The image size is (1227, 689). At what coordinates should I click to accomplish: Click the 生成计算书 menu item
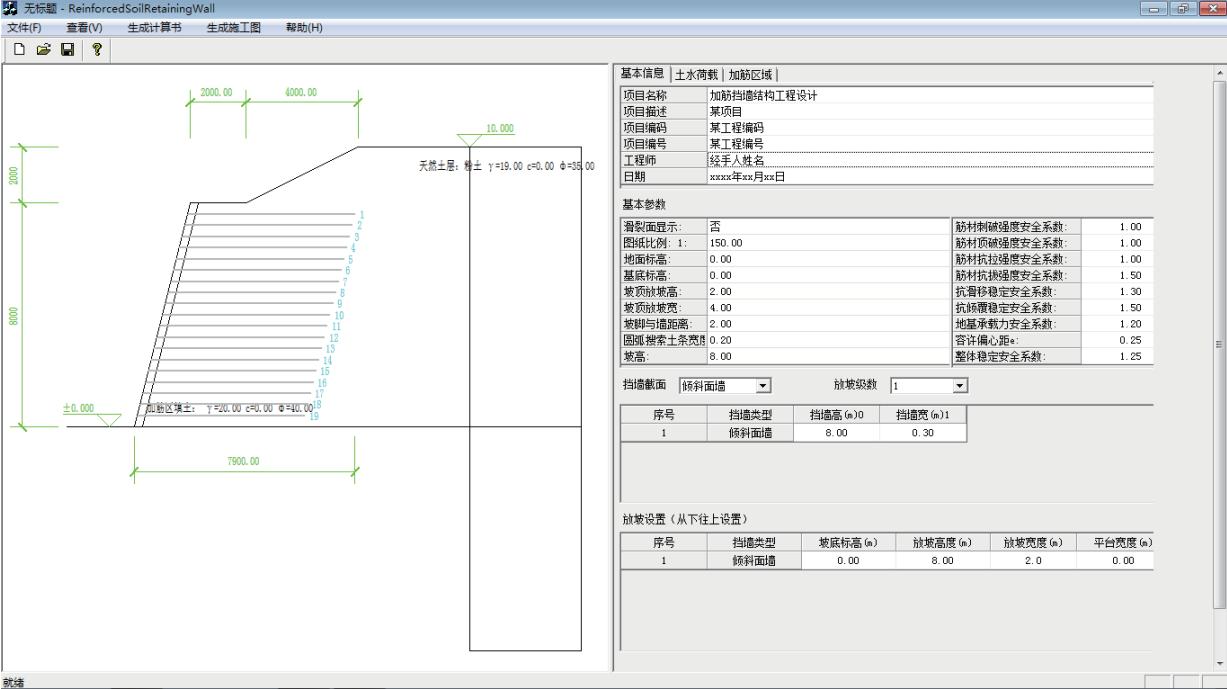click(154, 27)
